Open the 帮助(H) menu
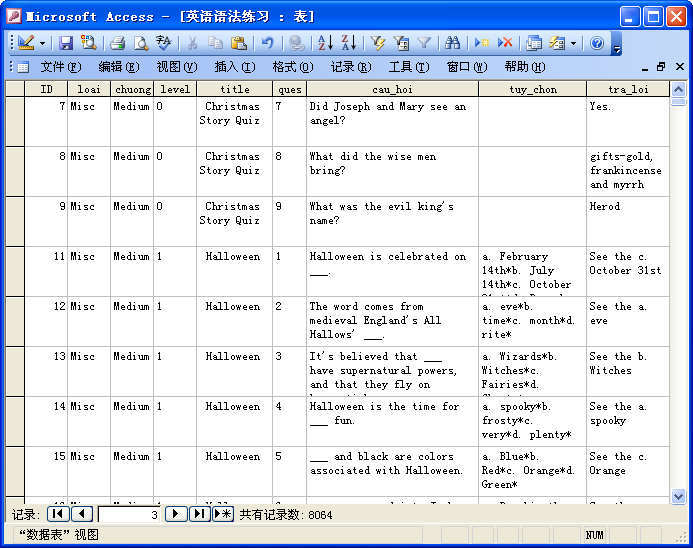This screenshot has height=548, width=693. (x=525, y=67)
